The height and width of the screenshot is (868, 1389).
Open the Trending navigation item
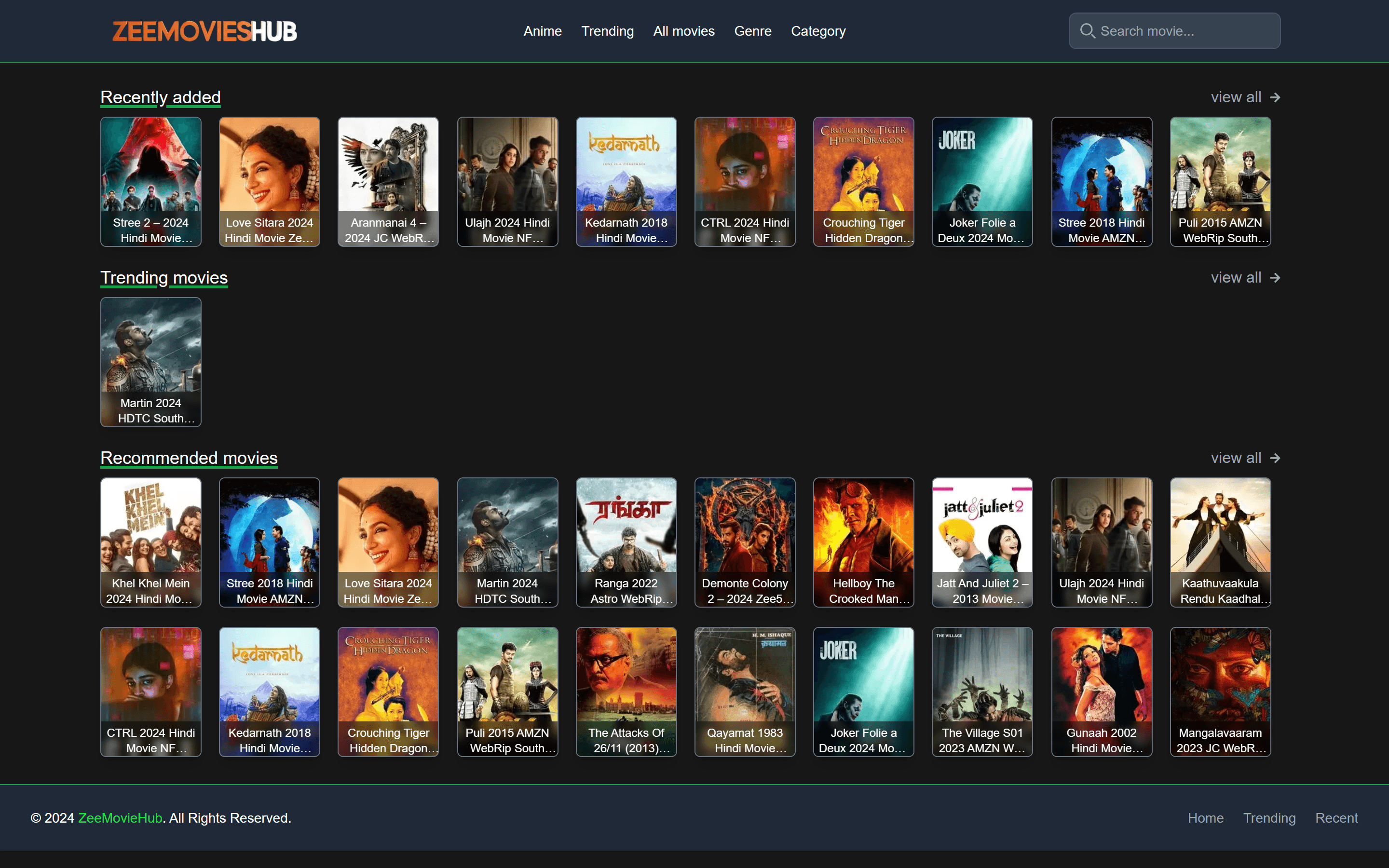pyautogui.click(x=607, y=31)
